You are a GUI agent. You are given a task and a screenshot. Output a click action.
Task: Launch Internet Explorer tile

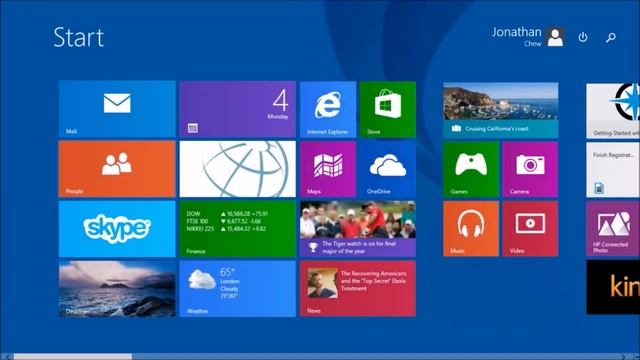[x=328, y=109]
